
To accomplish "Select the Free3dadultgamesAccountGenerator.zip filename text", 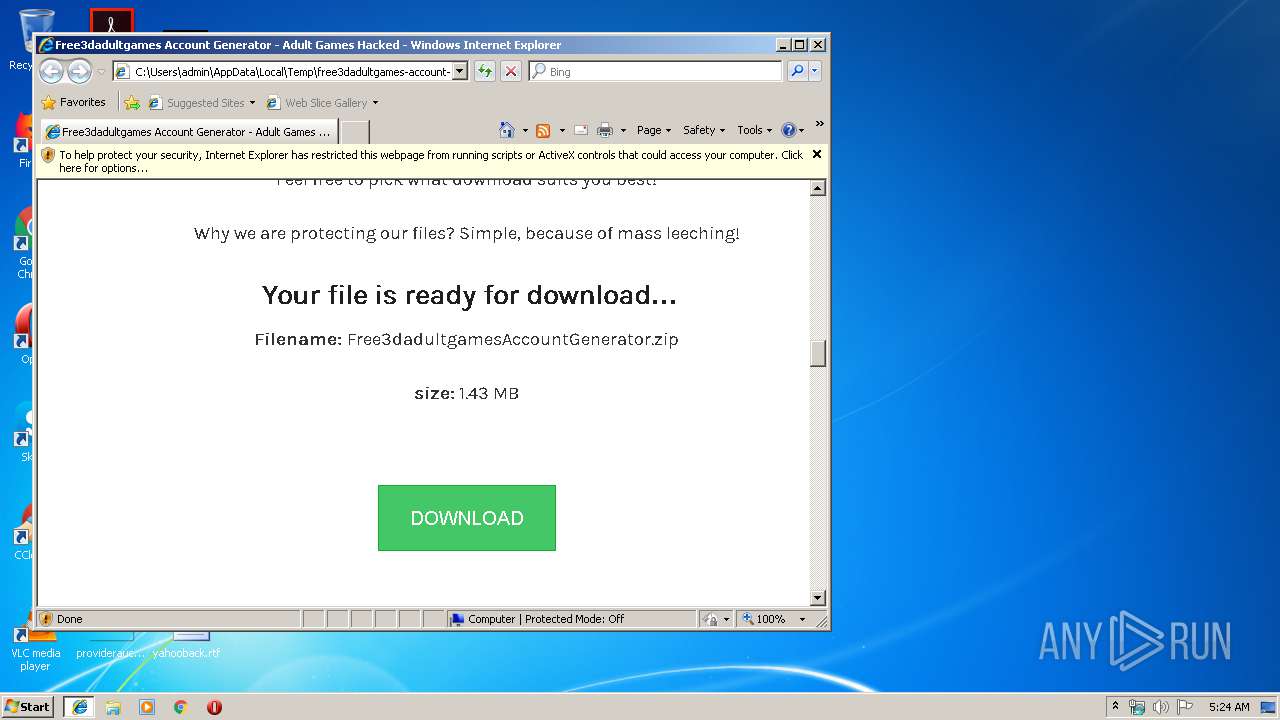I will pos(512,339).
